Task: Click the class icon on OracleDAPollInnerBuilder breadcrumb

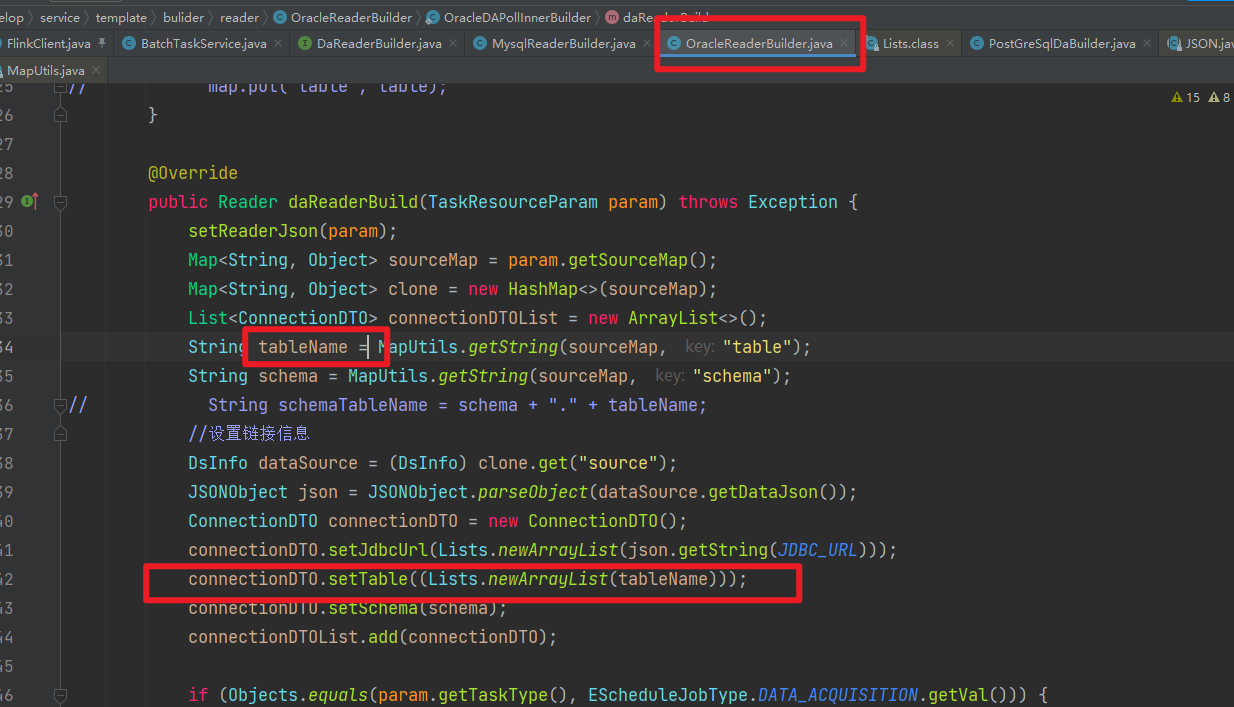Action: pyautogui.click(x=431, y=17)
